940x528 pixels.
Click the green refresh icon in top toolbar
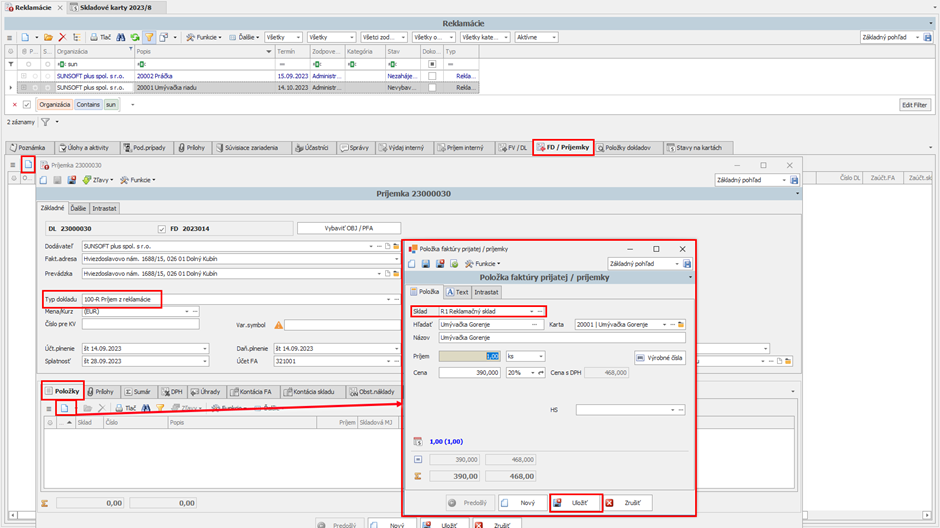[x=135, y=37]
